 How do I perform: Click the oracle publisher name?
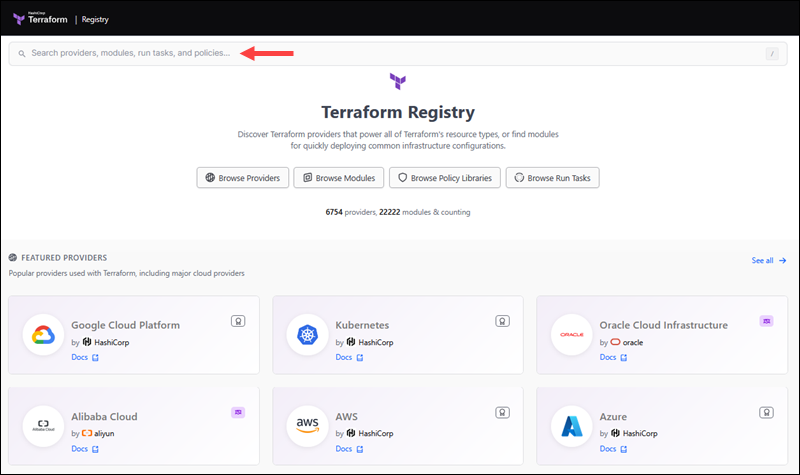tap(633, 342)
